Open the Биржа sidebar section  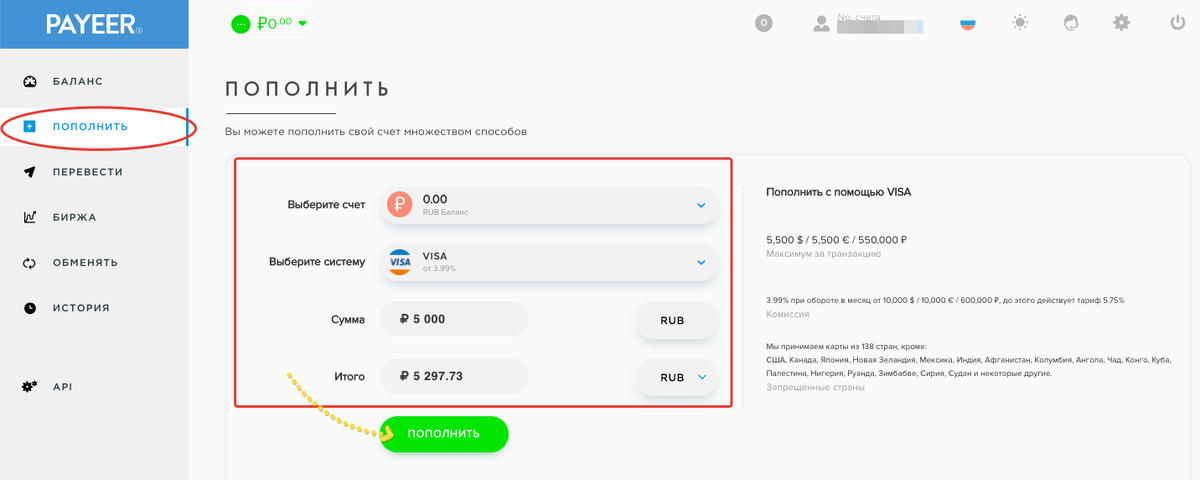(74, 217)
